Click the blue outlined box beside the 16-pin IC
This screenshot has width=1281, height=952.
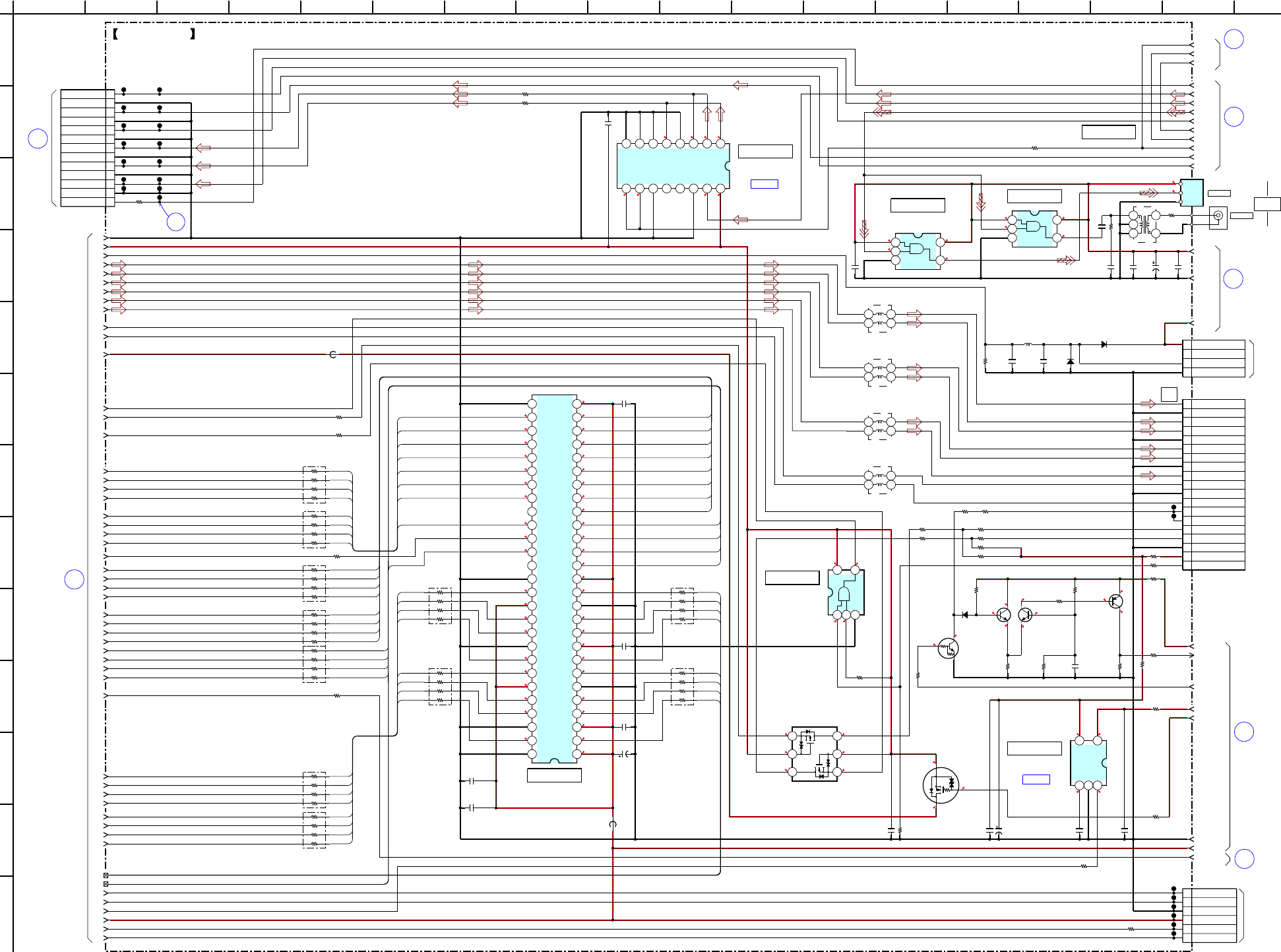[x=764, y=184]
